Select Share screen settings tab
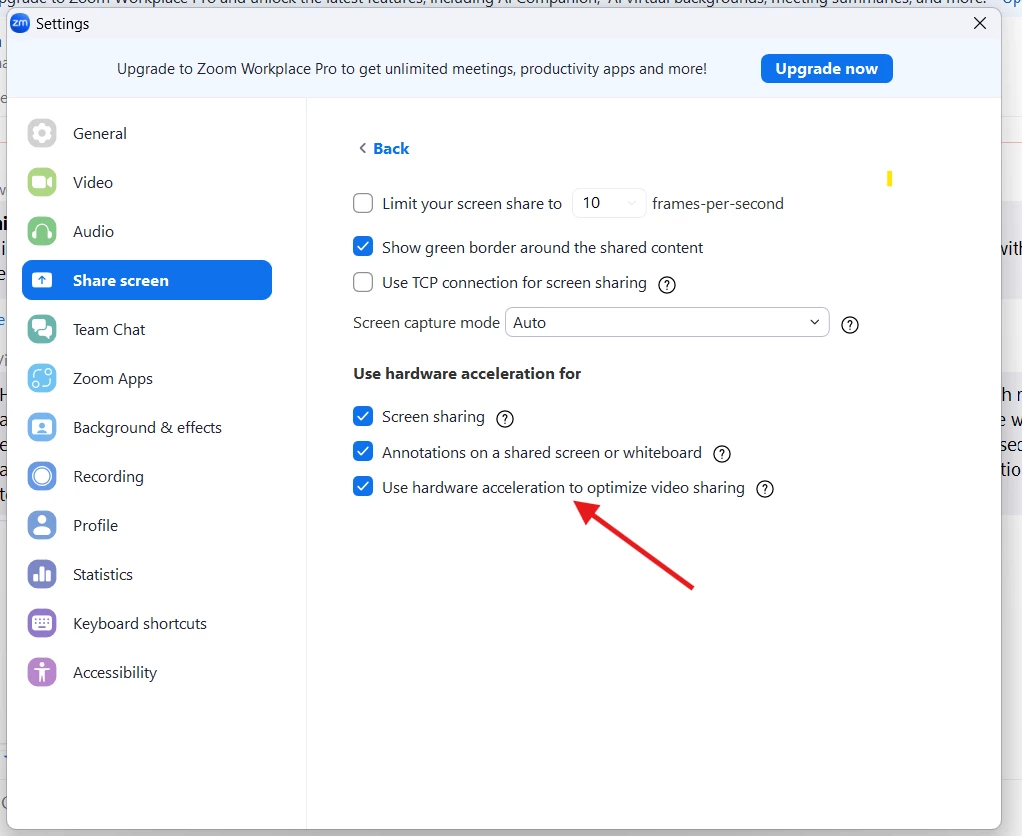This screenshot has height=836, width=1022. (x=147, y=280)
